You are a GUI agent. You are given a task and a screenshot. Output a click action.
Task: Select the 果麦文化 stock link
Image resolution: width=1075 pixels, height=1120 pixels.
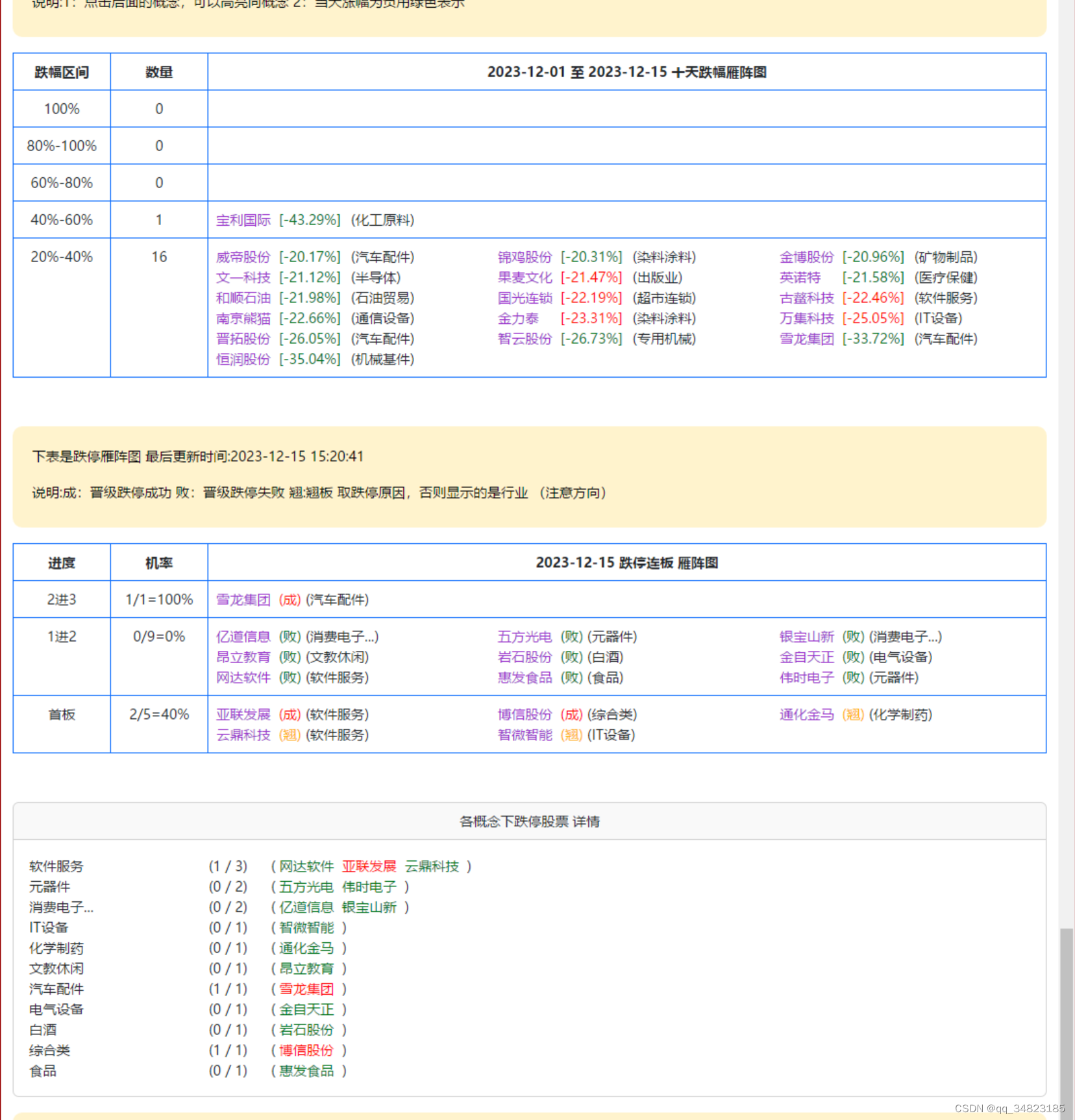pos(525,278)
